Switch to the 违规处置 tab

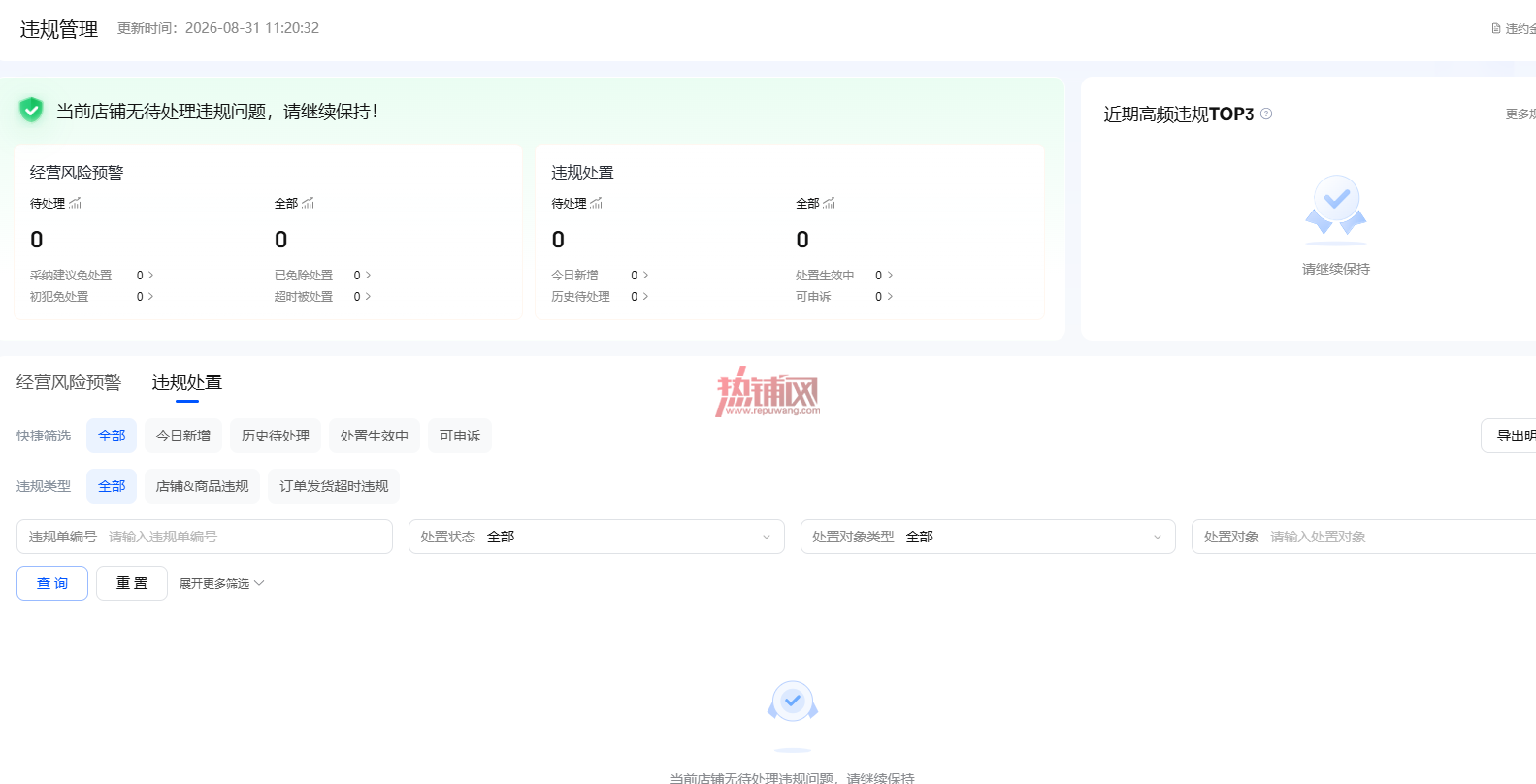tap(187, 382)
